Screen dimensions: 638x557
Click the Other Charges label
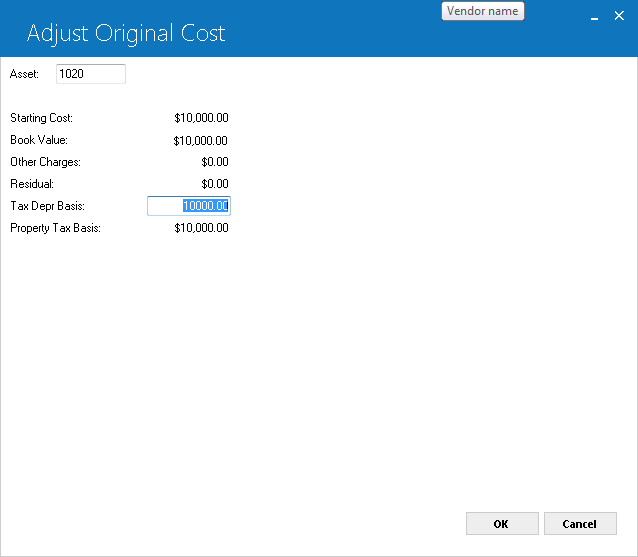(x=46, y=162)
